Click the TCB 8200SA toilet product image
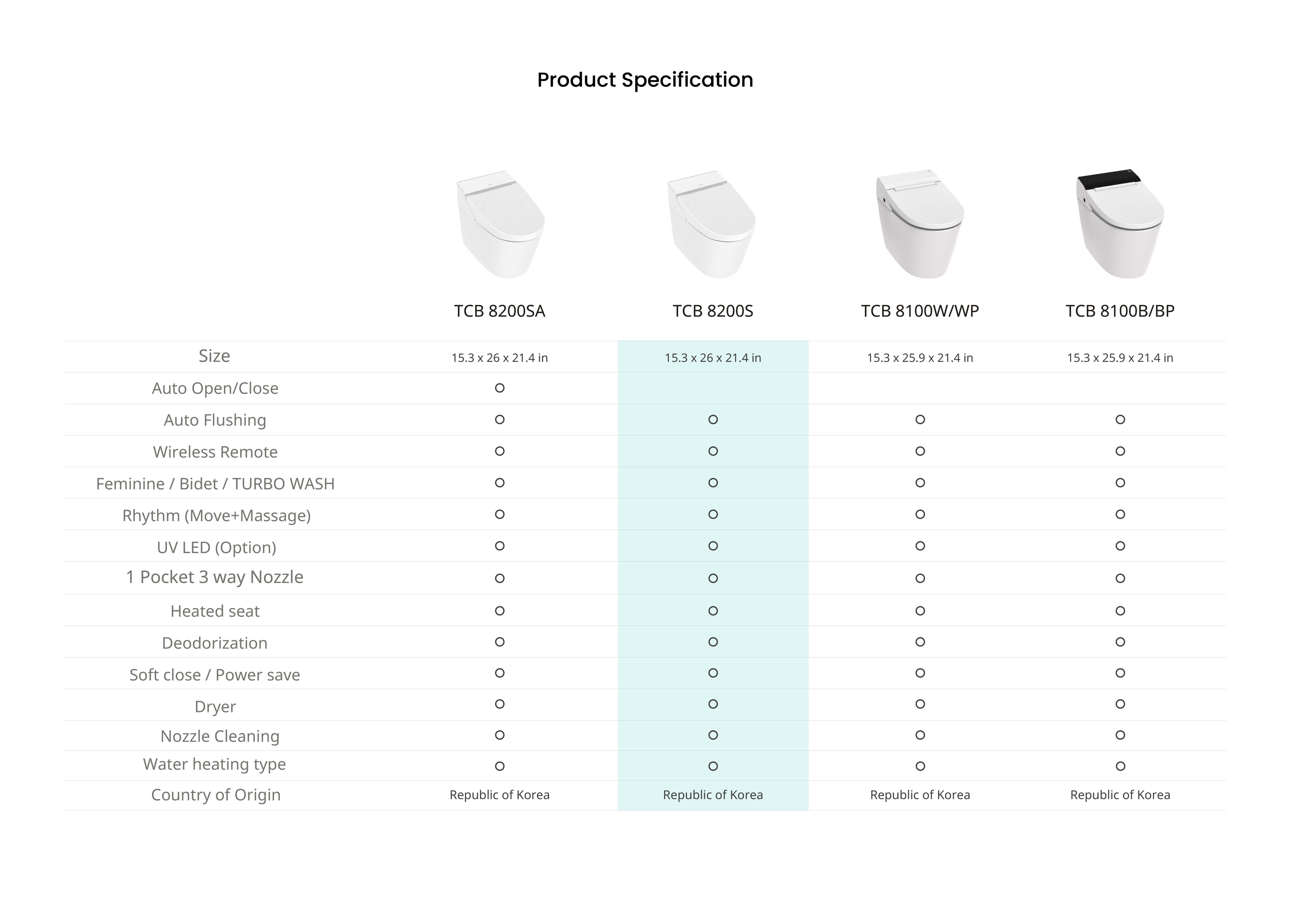Screen dimensions: 1291x924 tap(500, 224)
